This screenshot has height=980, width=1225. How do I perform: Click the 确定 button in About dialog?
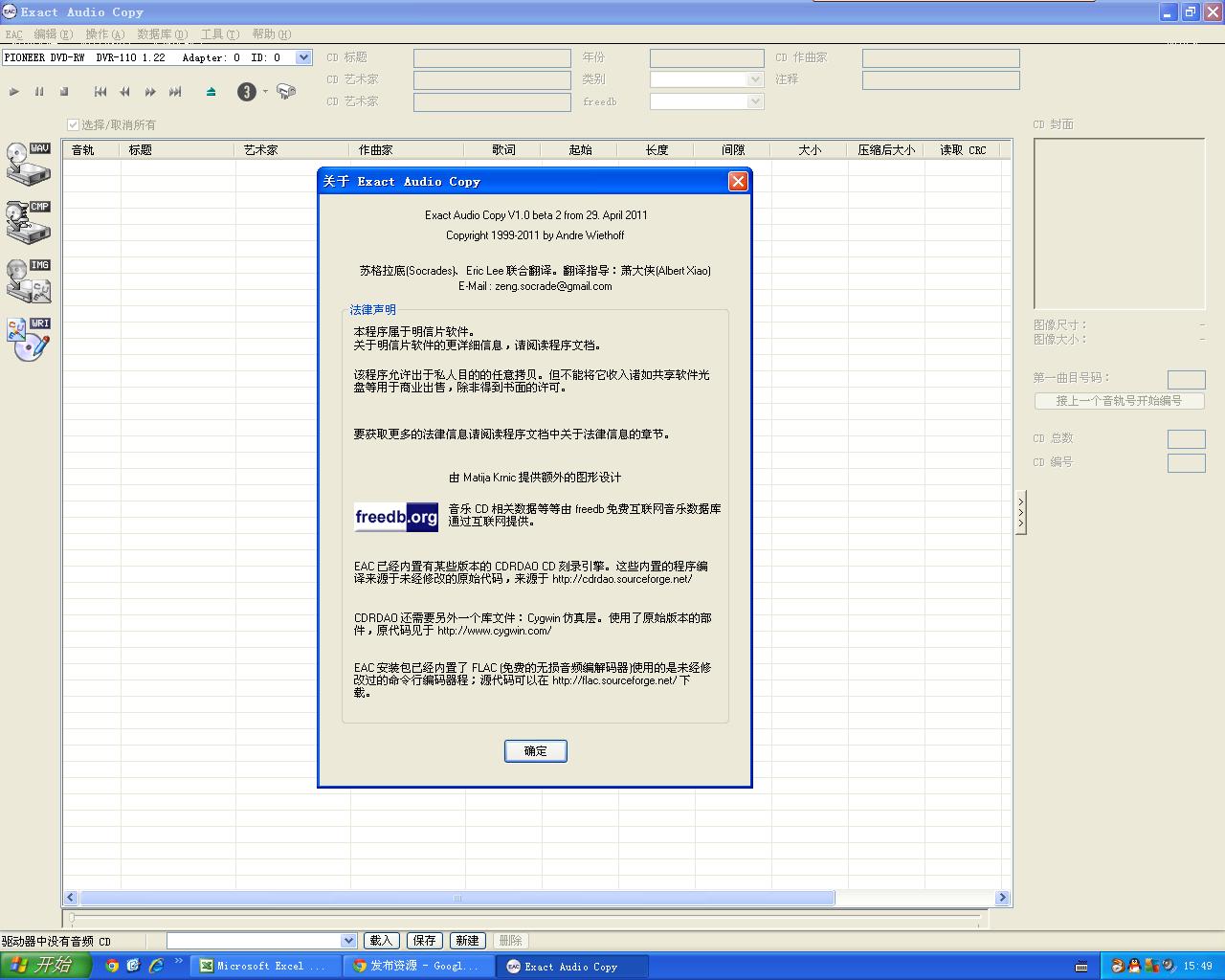536,751
